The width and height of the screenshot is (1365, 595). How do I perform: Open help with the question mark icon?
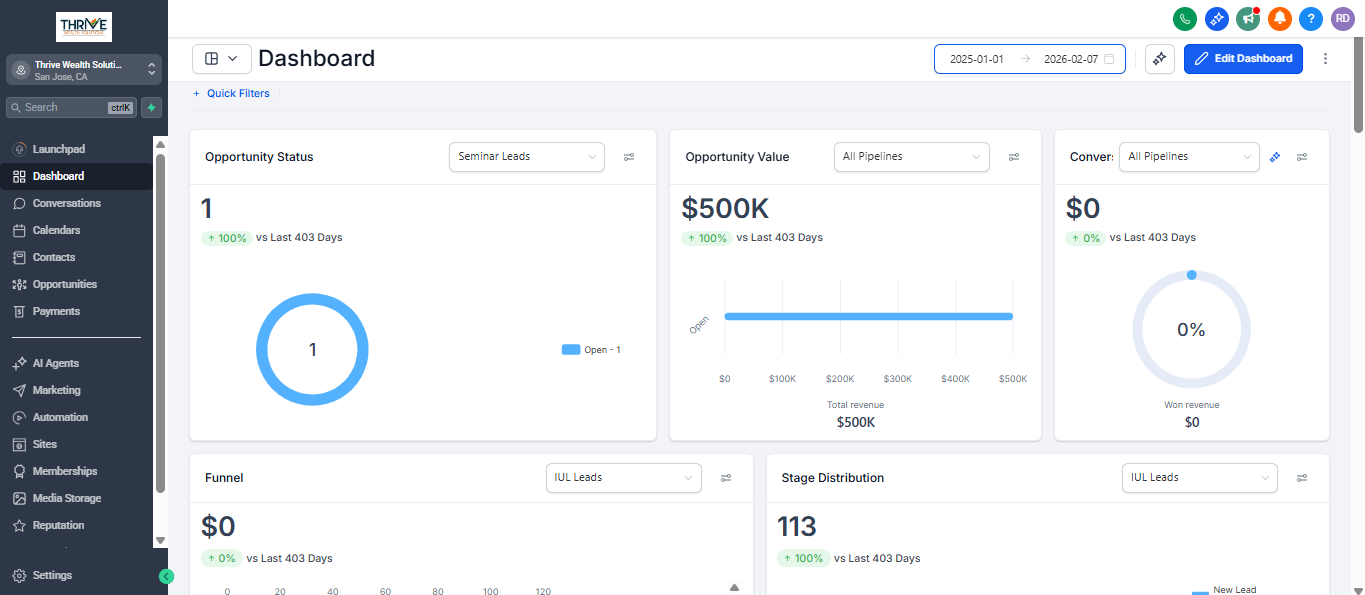point(1310,18)
